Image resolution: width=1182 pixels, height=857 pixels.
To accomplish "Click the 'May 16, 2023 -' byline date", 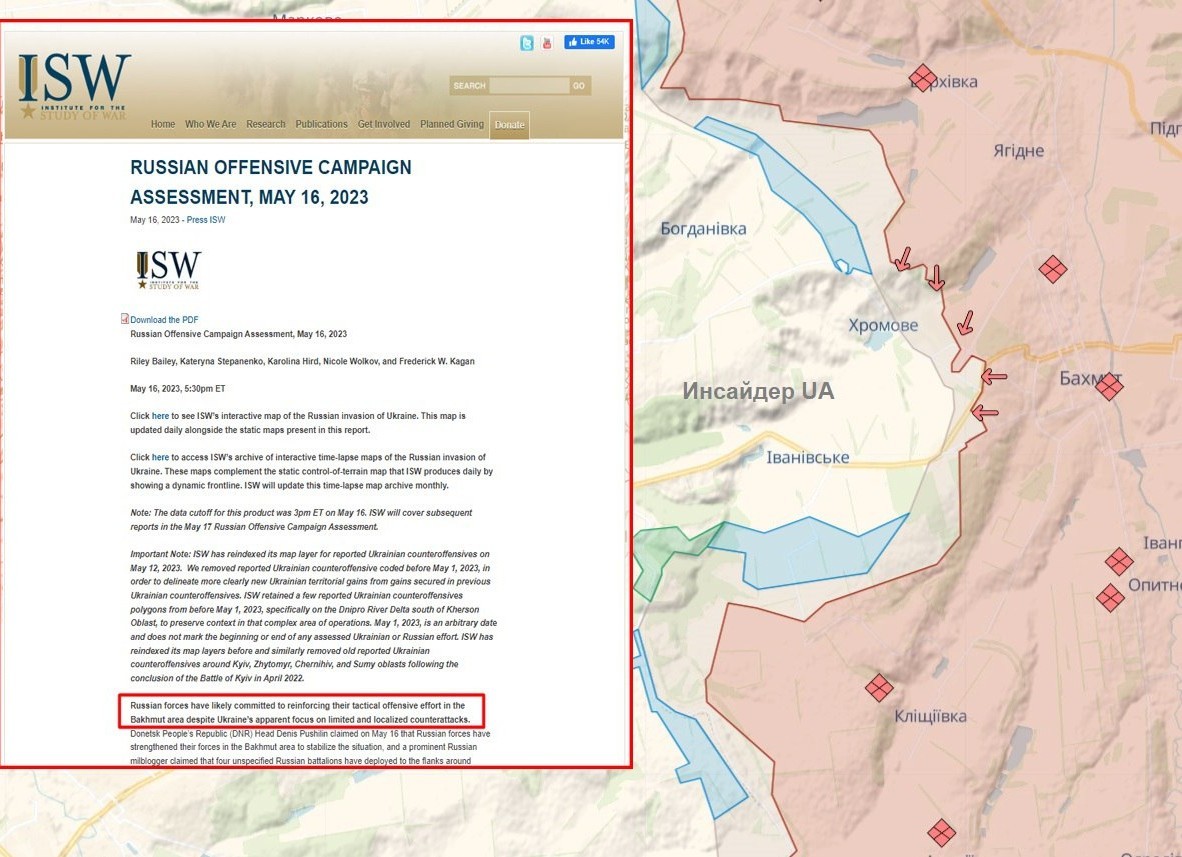I will tap(157, 220).
